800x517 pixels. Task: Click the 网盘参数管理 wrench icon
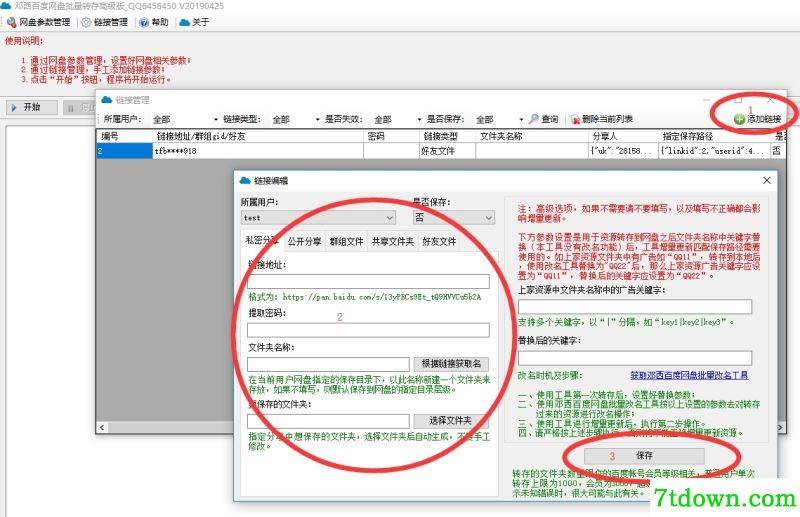pos(12,22)
